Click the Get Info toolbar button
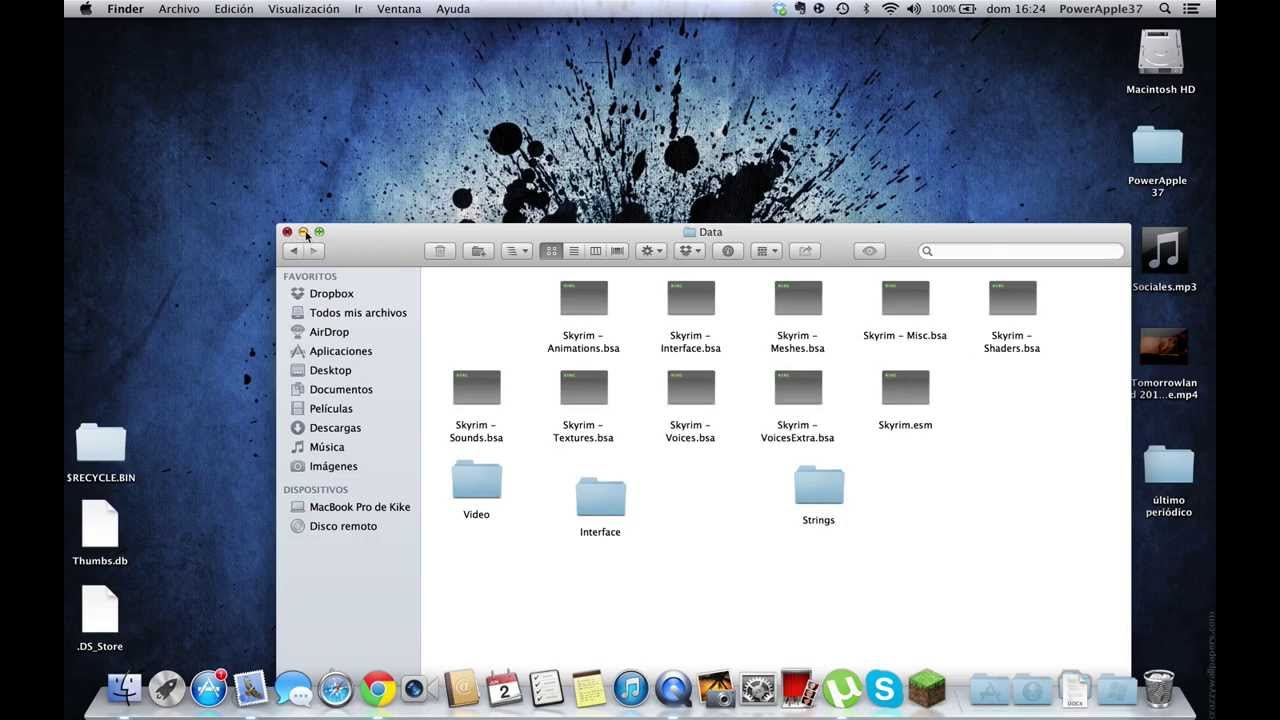Screen dimensions: 1280x720 coord(728,251)
